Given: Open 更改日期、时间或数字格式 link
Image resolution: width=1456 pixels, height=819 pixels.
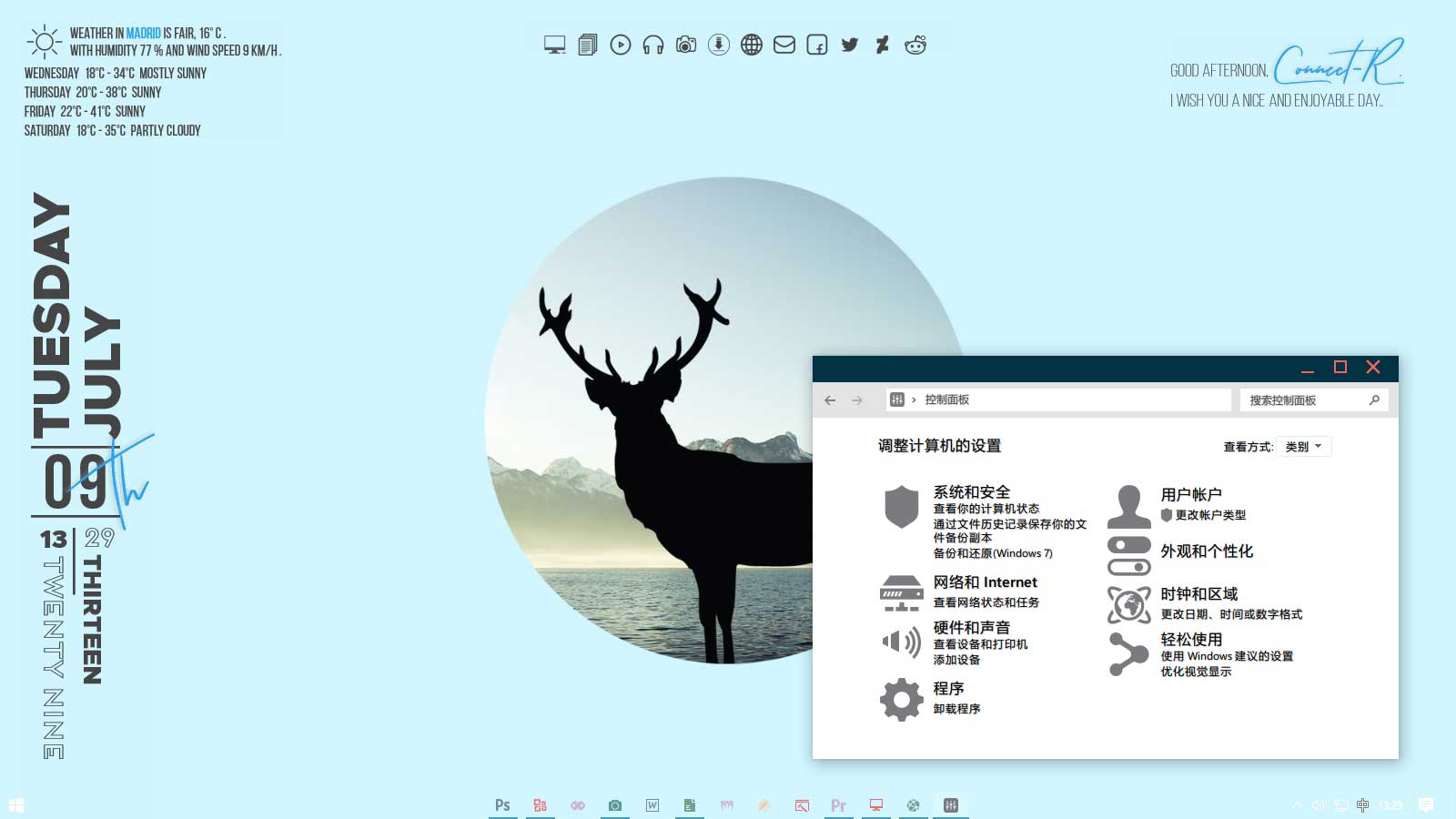Looking at the screenshot, I should [x=1231, y=614].
